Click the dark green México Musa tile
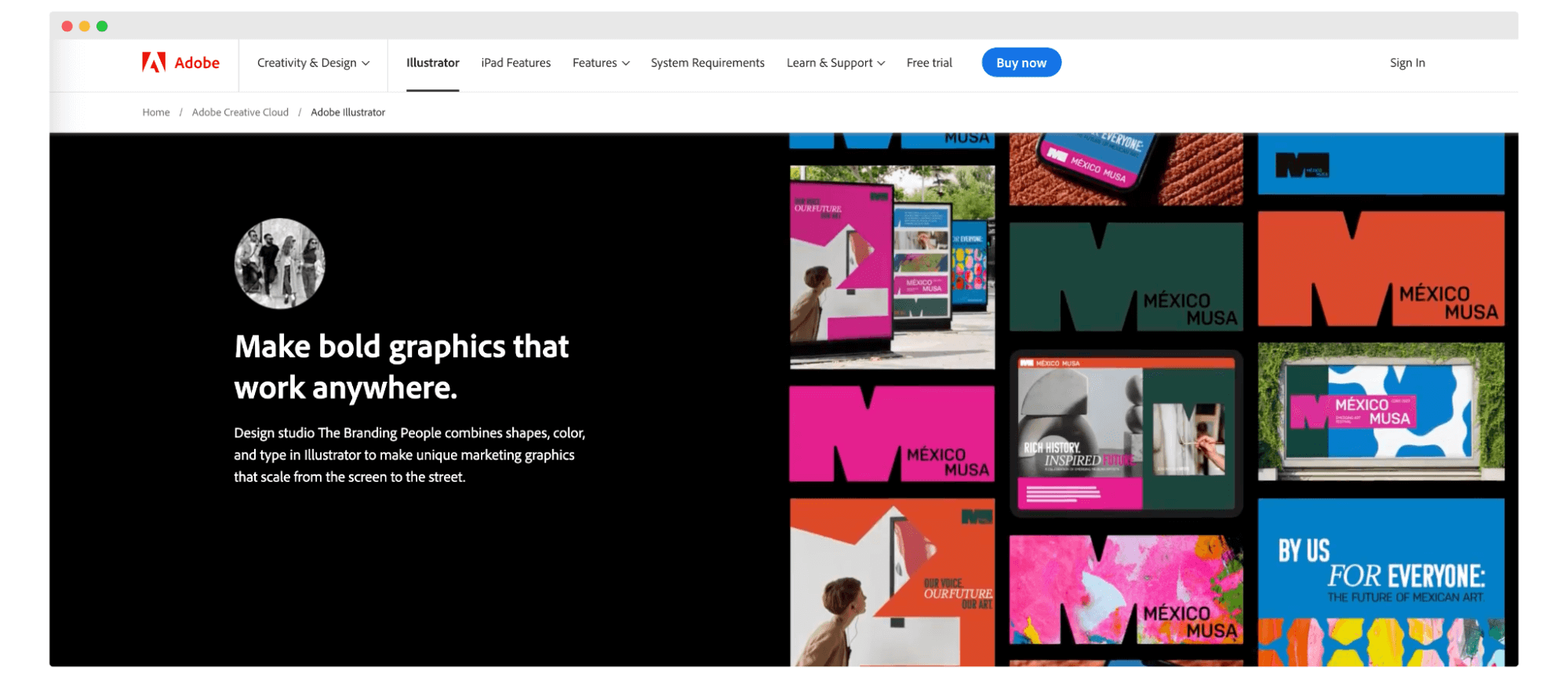 pyautogui.click(x=1126, y=277)
